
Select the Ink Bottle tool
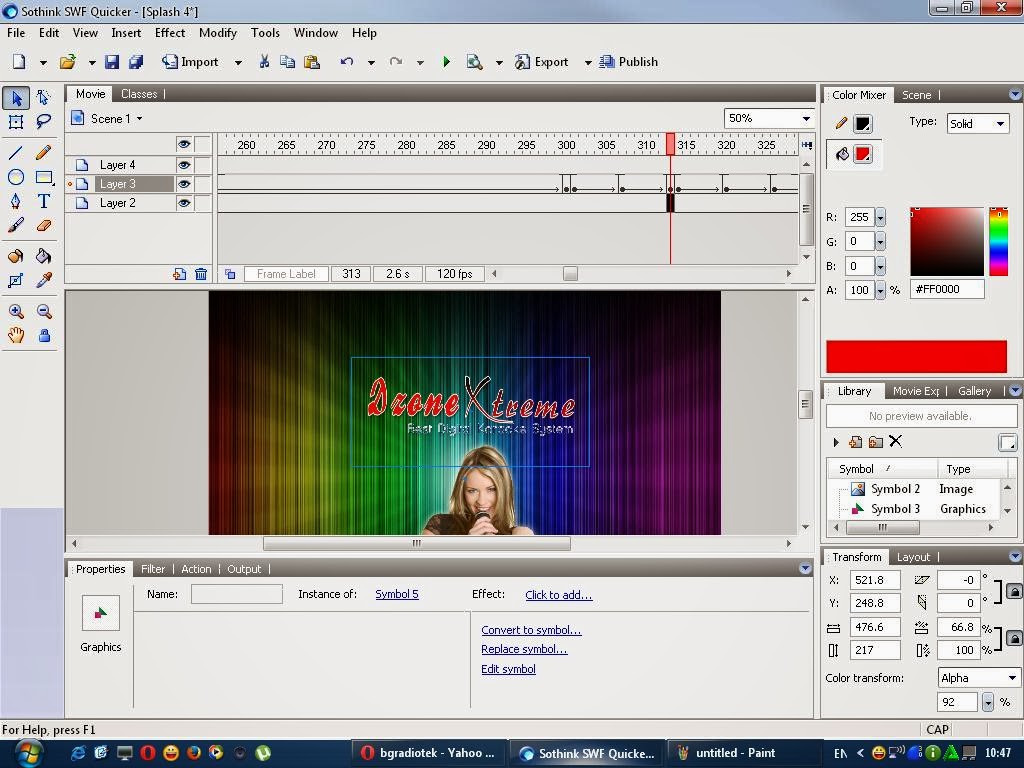coord(16,256)
